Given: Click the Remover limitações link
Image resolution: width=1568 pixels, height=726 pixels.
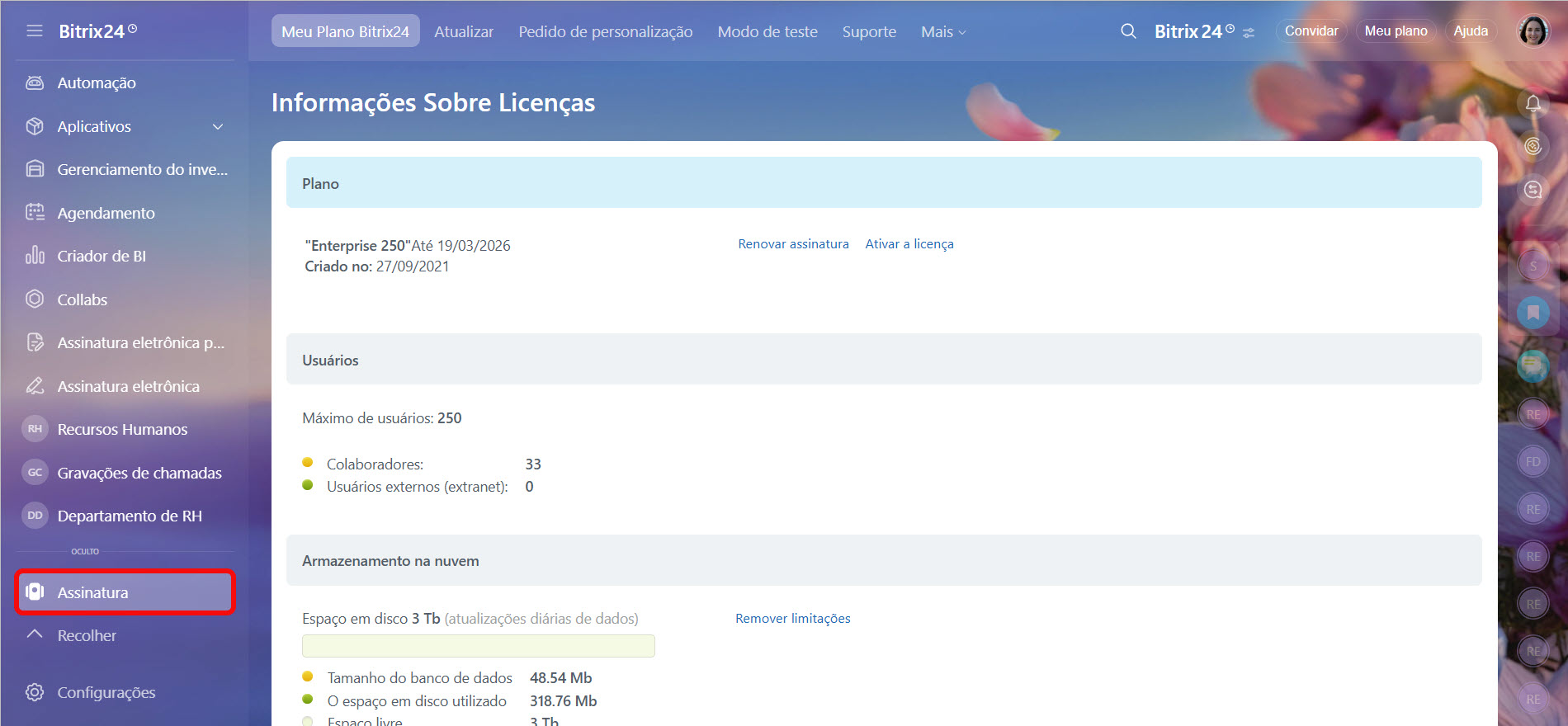Looking at the screenshot, I should pos(793,618).
